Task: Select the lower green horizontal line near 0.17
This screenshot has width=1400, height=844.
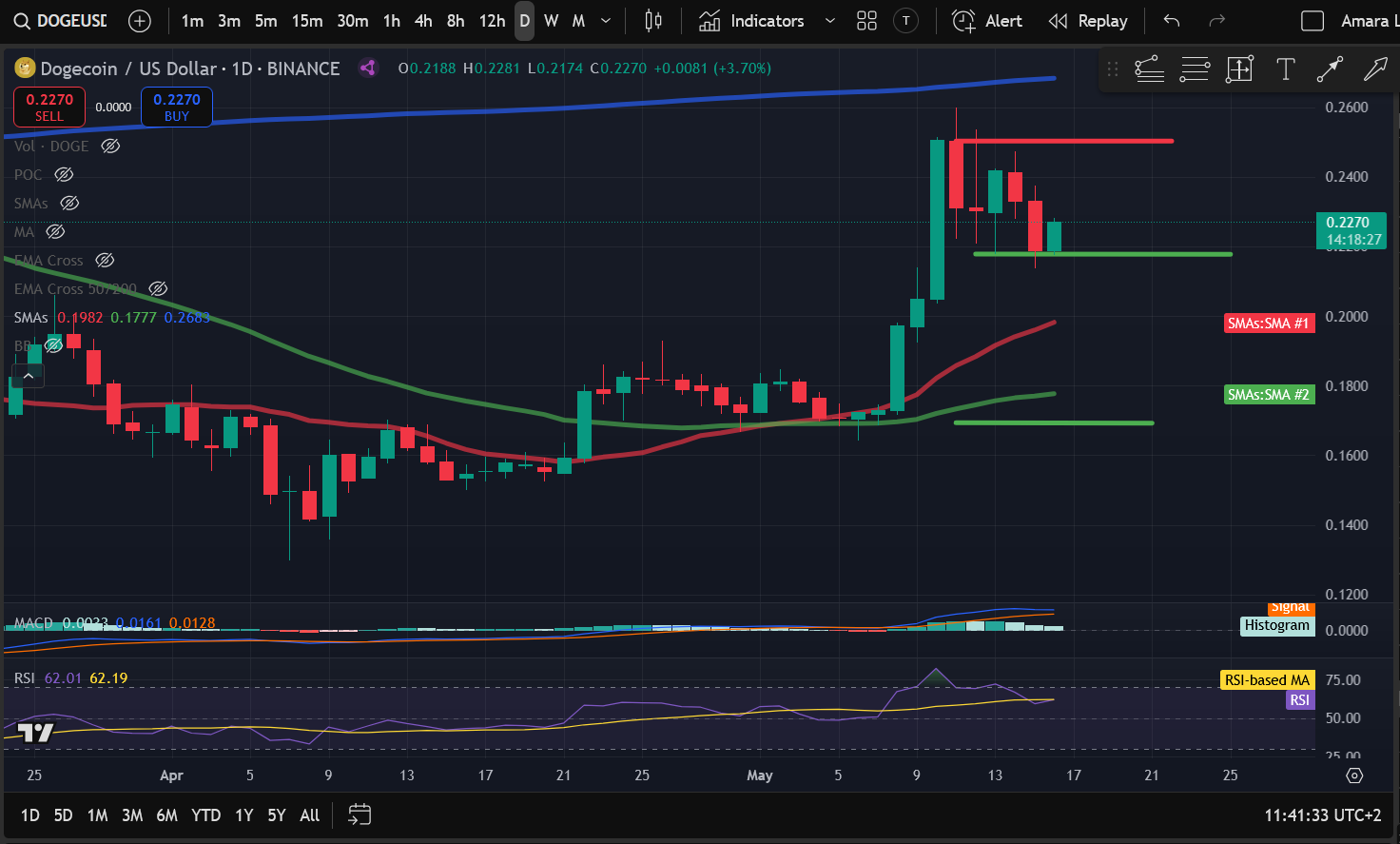Action: [1054, 422]
